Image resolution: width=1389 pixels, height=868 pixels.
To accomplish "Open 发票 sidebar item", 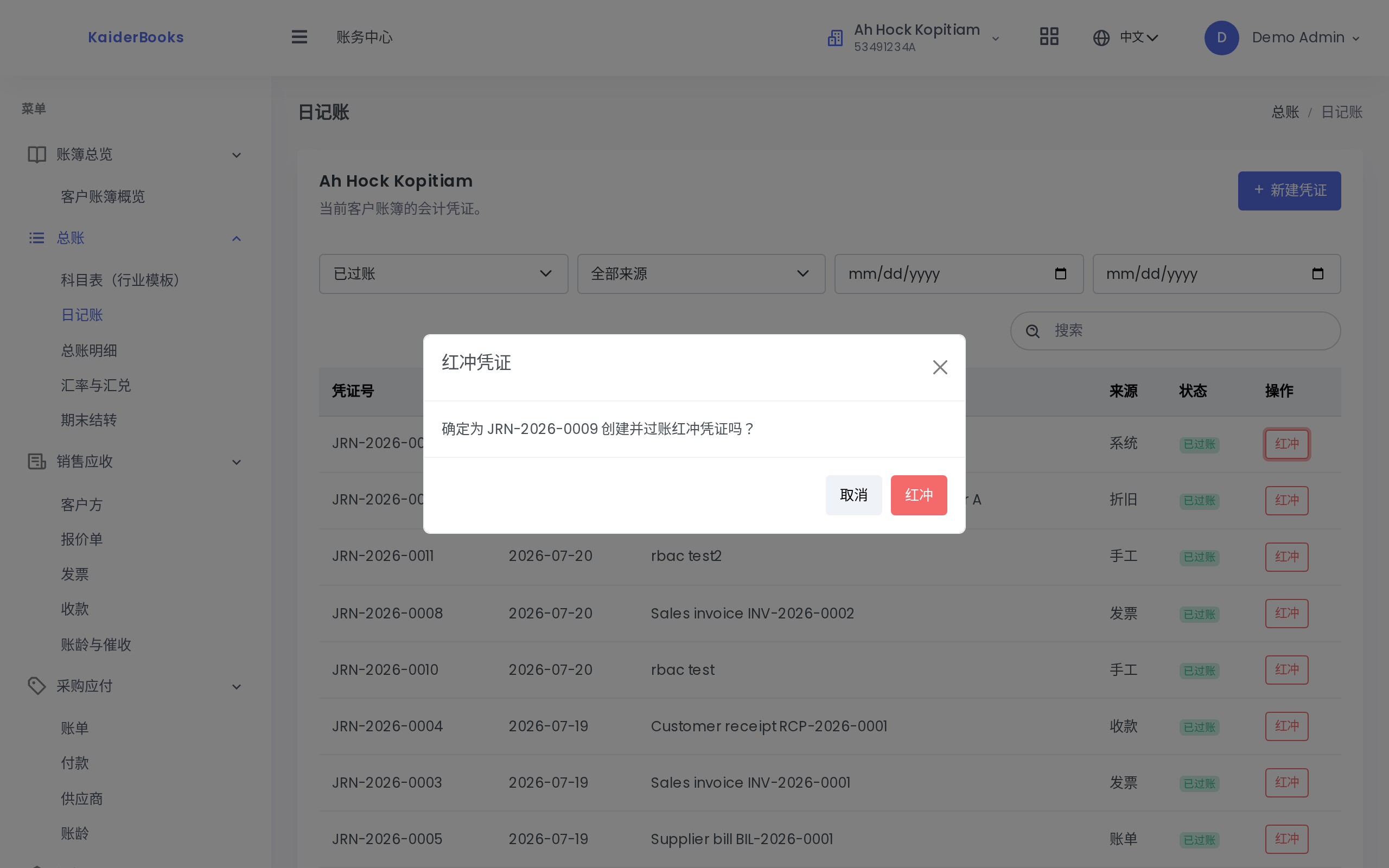I will (x=75, y=574).
